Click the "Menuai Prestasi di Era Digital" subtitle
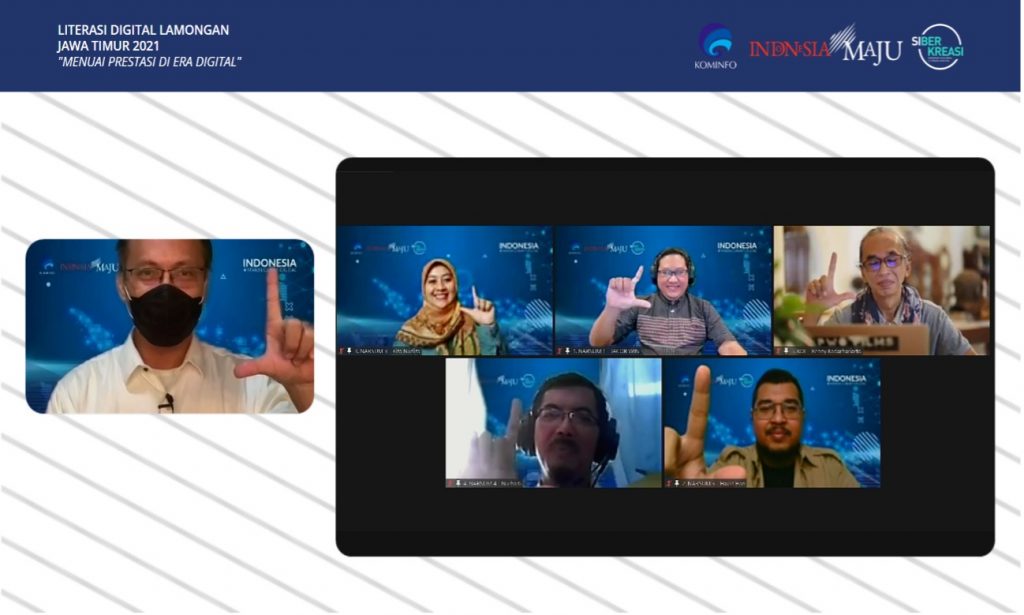 [x=150, y=61]
